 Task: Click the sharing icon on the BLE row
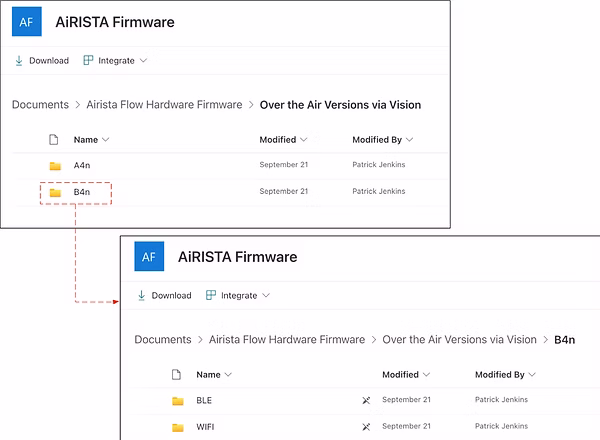[366, 400]
